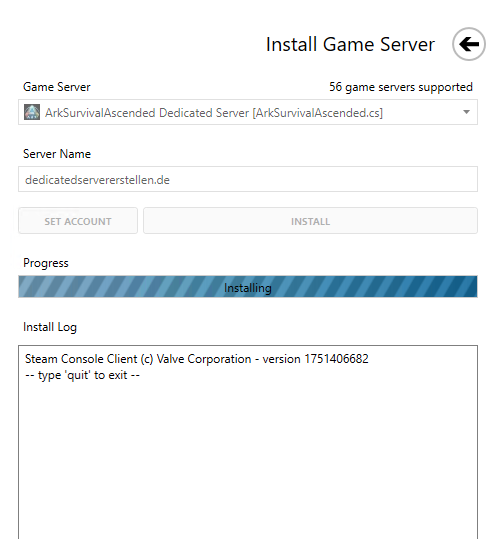The image size is (496, 539).
Task: Click the Valve Corporation text in log
Action: pos(204,359)
